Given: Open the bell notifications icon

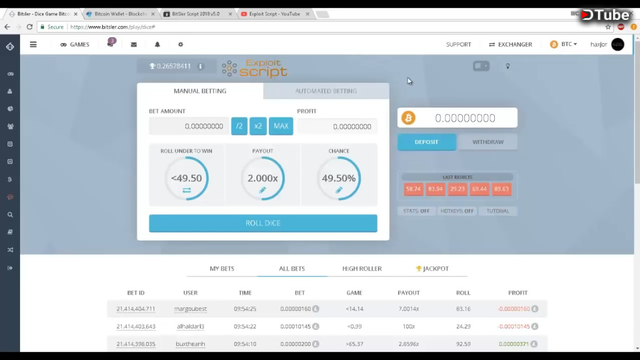Looking at the screenshot, I should (x=157, y=44).
